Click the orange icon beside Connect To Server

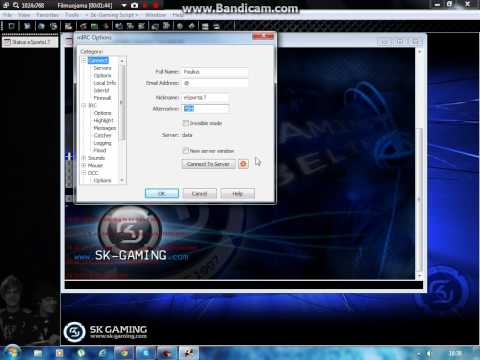[243, 164]
